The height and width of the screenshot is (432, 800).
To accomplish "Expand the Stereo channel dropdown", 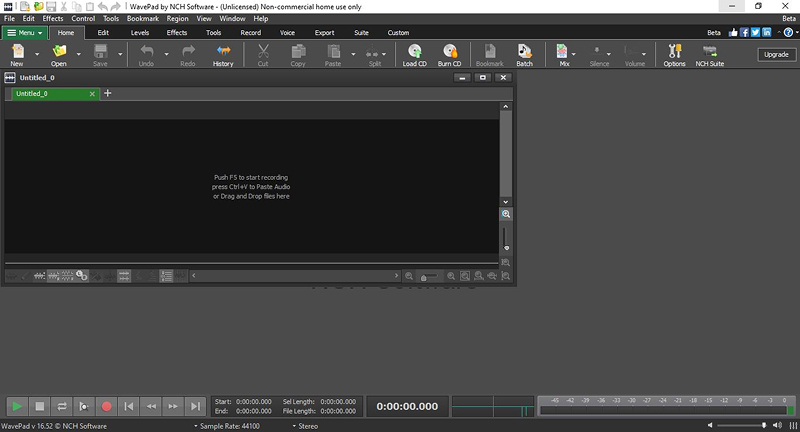I will coord(305,426).
